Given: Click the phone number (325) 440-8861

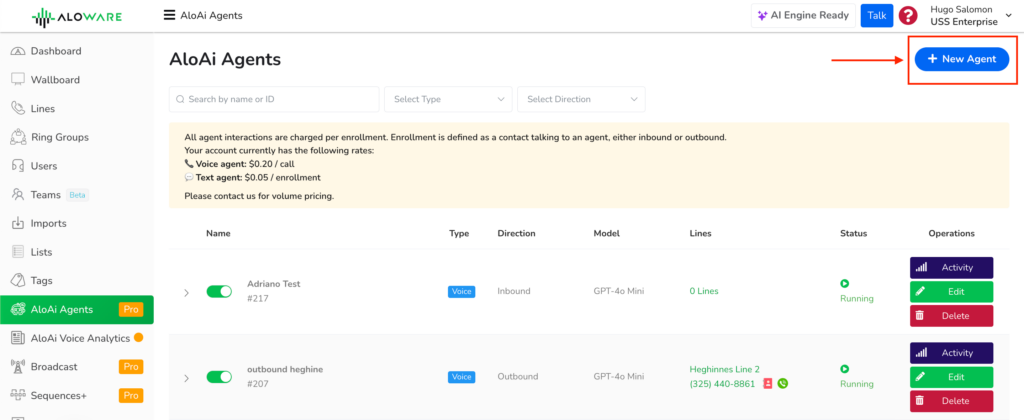Looking at the screenshot, I should pos(722,384).
